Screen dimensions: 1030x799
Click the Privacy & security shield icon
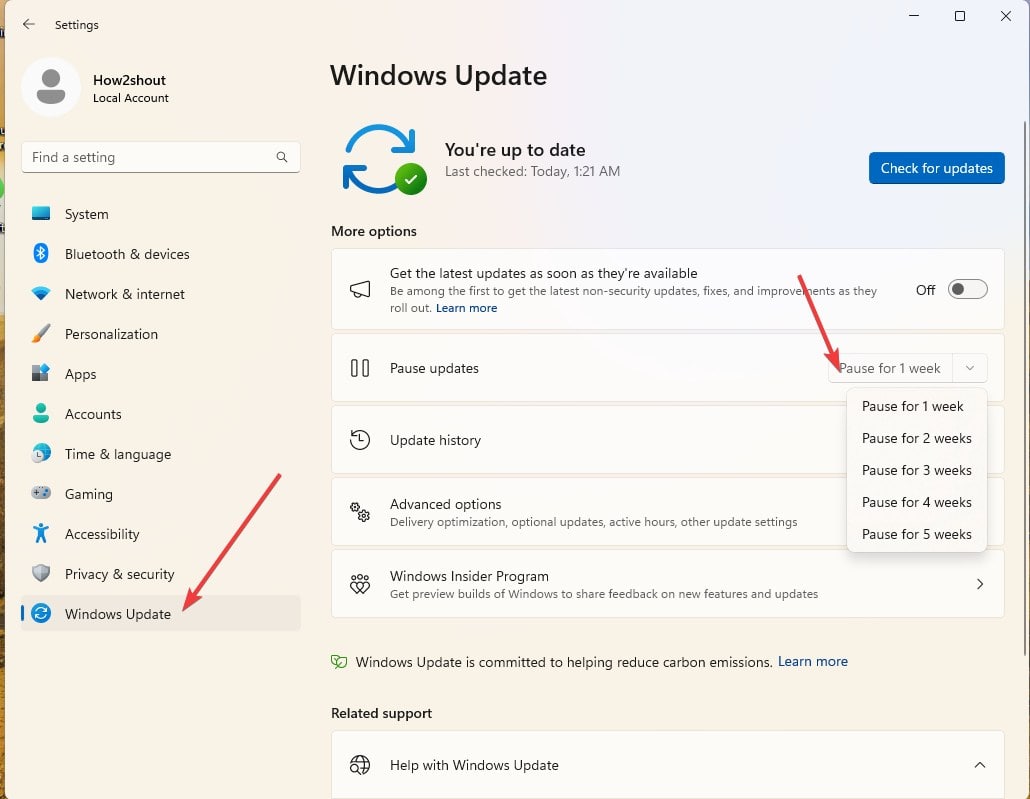(41, 574)
